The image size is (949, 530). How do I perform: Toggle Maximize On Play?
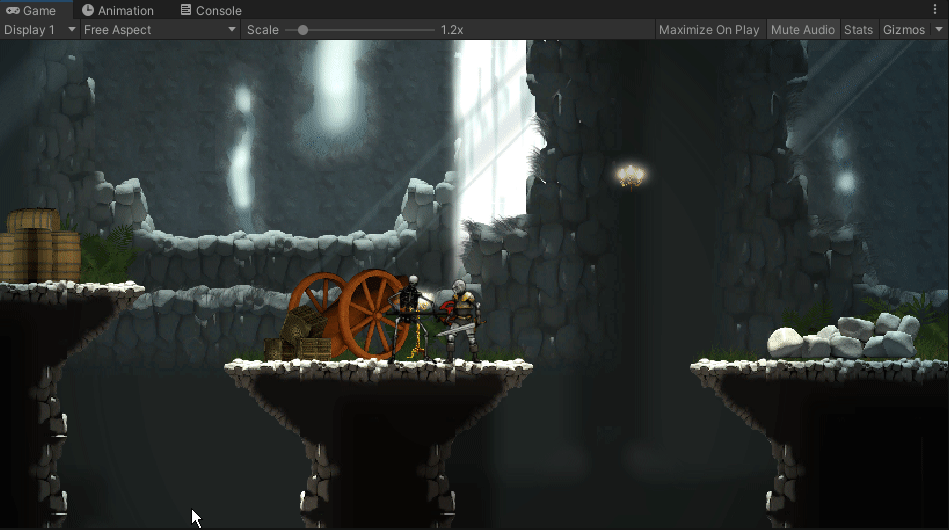[x=709, y=30]
